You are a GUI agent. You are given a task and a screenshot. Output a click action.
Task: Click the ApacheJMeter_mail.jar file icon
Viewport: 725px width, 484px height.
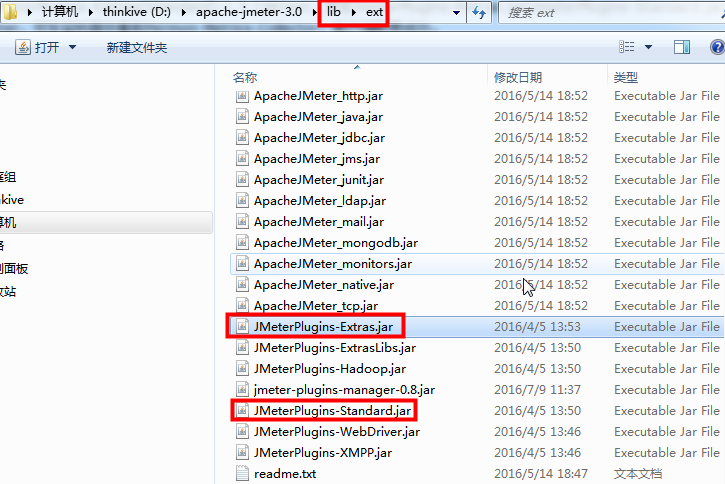[x=242, y=222]
